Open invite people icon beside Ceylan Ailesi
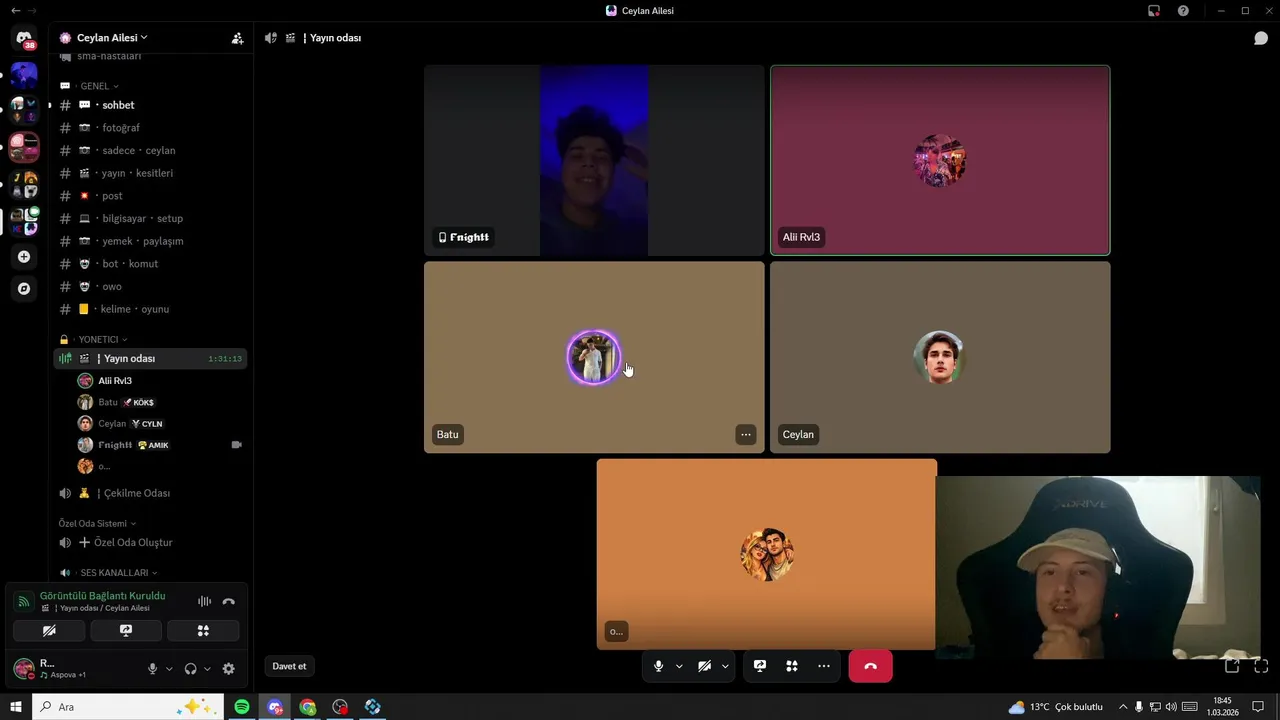1280x720 pixels. [x=237, y=38]
